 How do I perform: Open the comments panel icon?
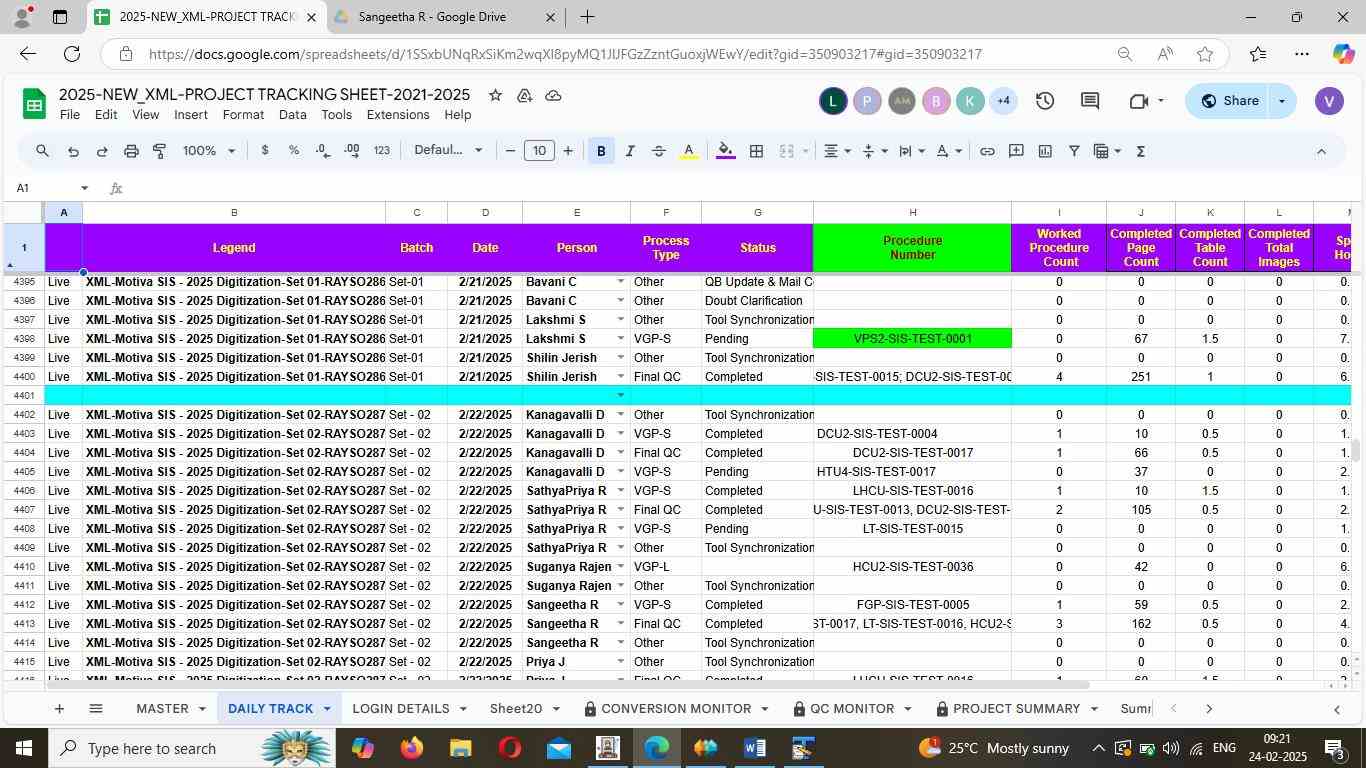click(x=1090, y=101)
